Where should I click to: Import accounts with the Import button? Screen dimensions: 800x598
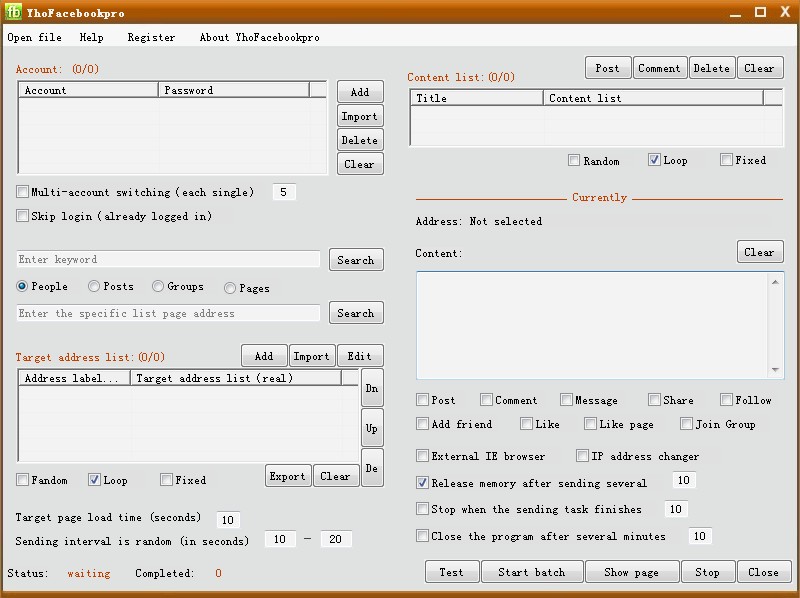tap(360, 116)
